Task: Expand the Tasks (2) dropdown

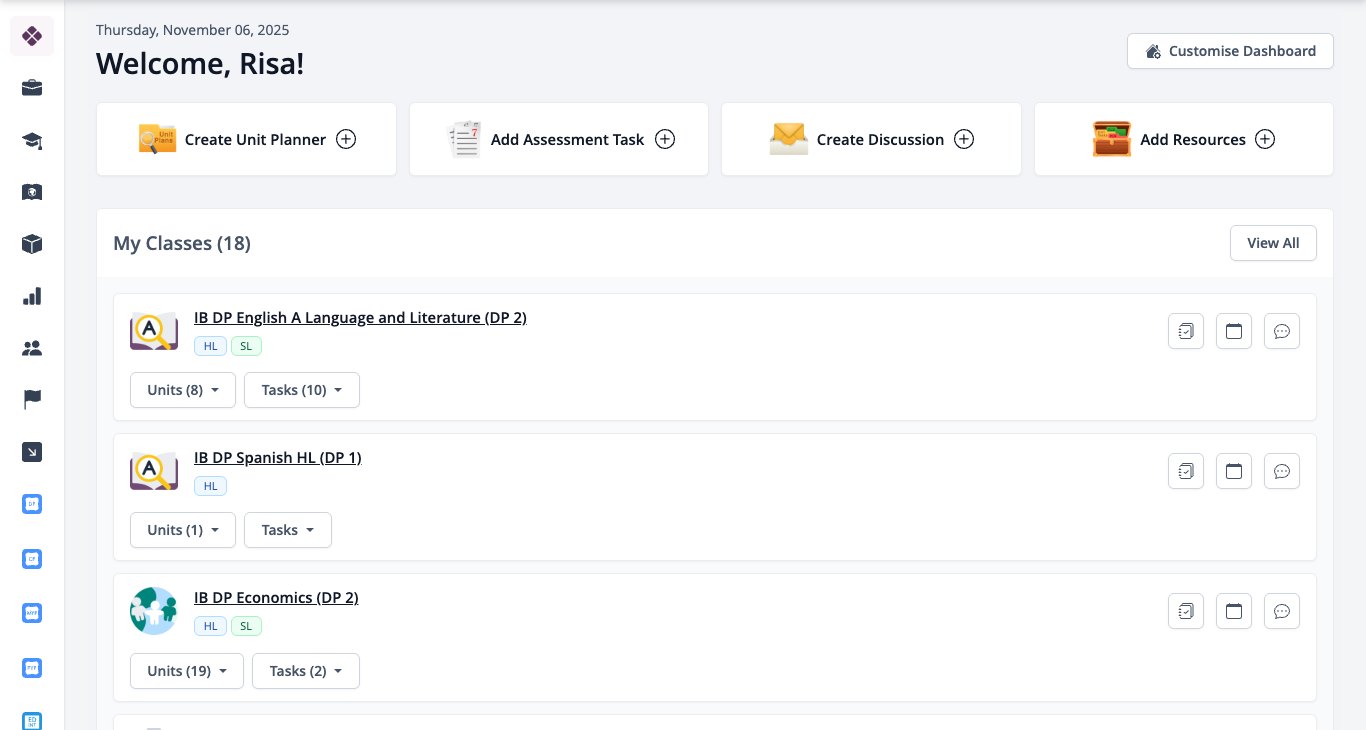Action: point(306,671)
